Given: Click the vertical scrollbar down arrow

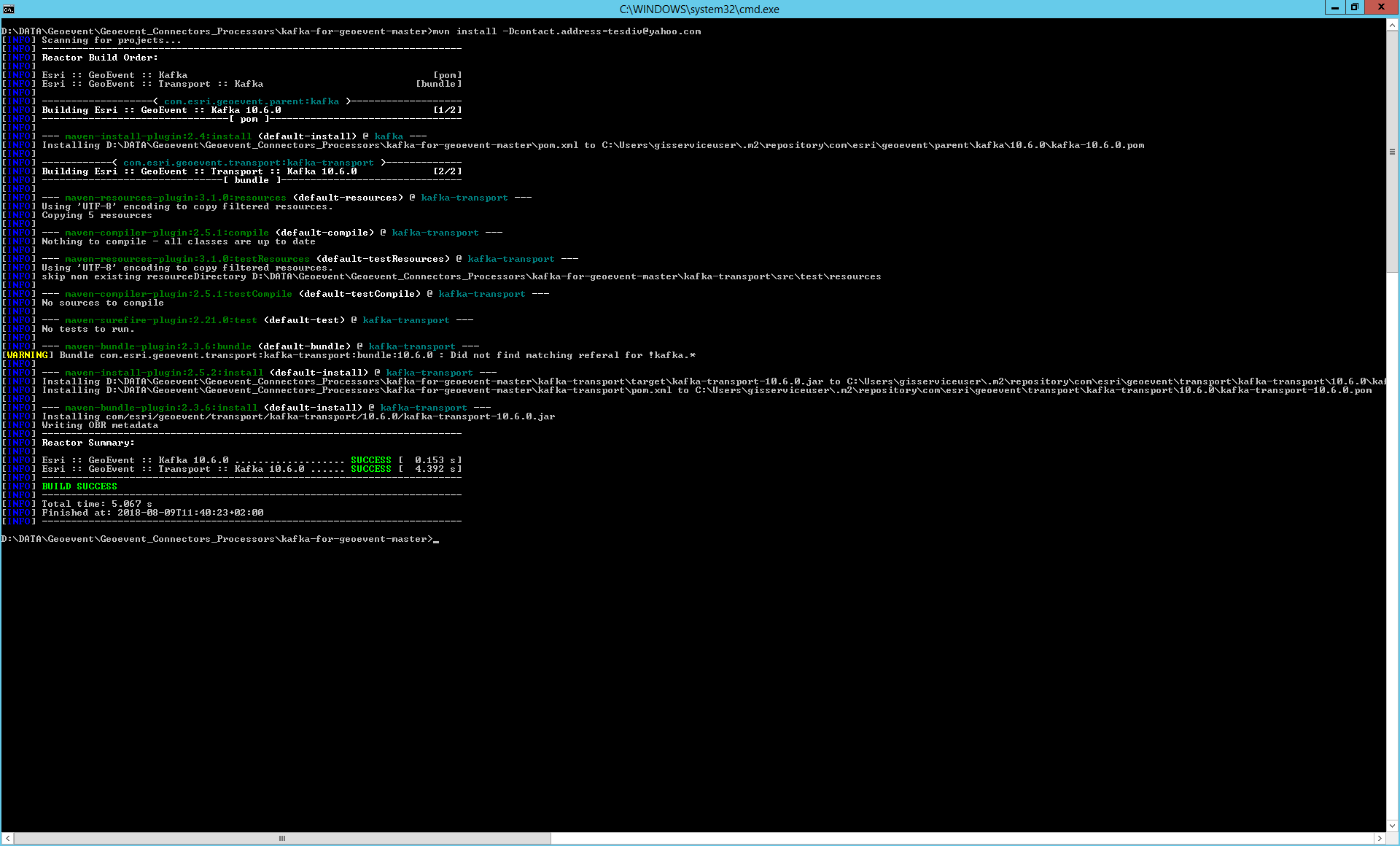Looking at the screenshot, I should coord(1392,826).
